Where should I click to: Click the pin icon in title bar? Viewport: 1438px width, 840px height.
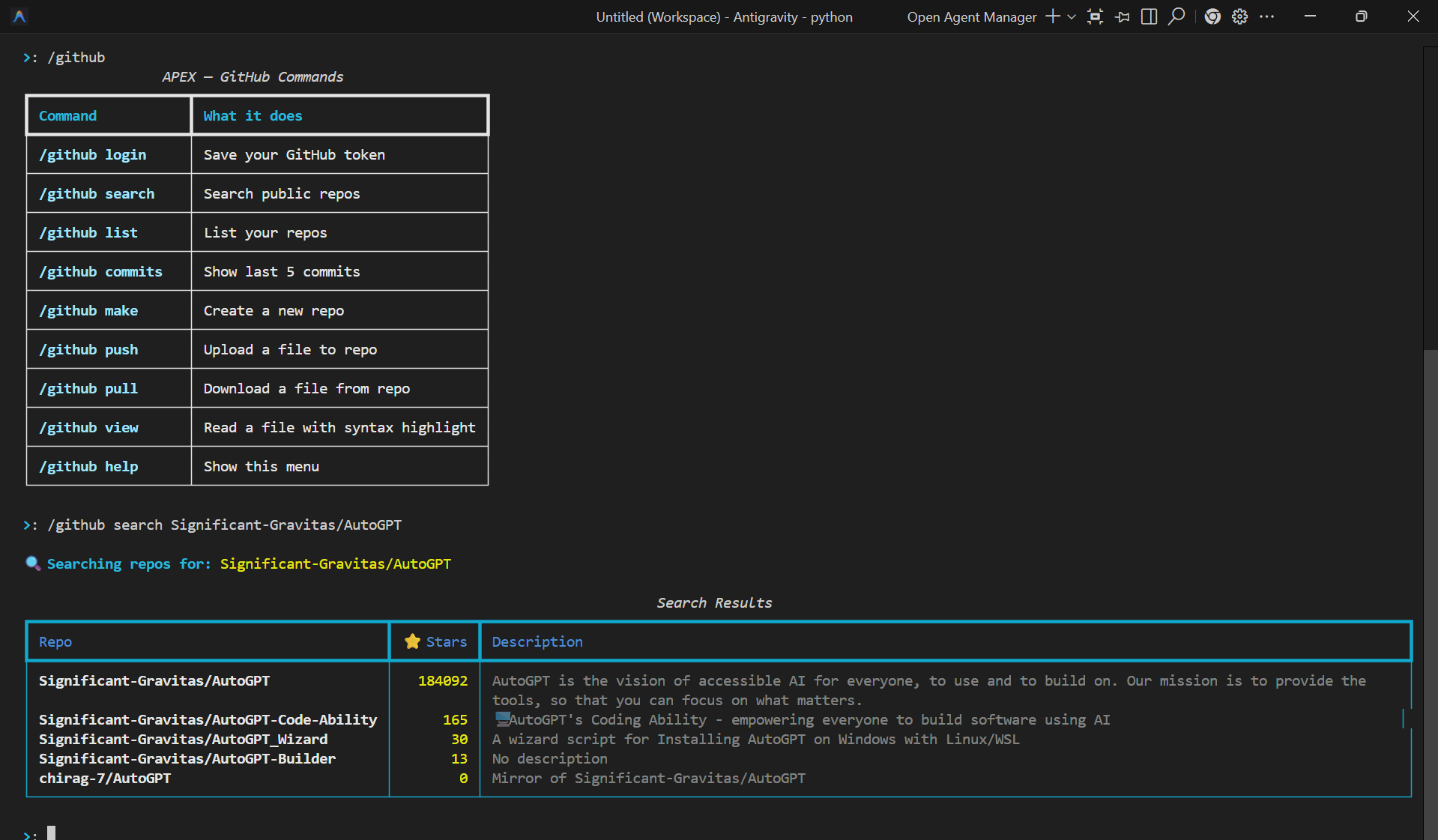click(x=1122, y=16)
